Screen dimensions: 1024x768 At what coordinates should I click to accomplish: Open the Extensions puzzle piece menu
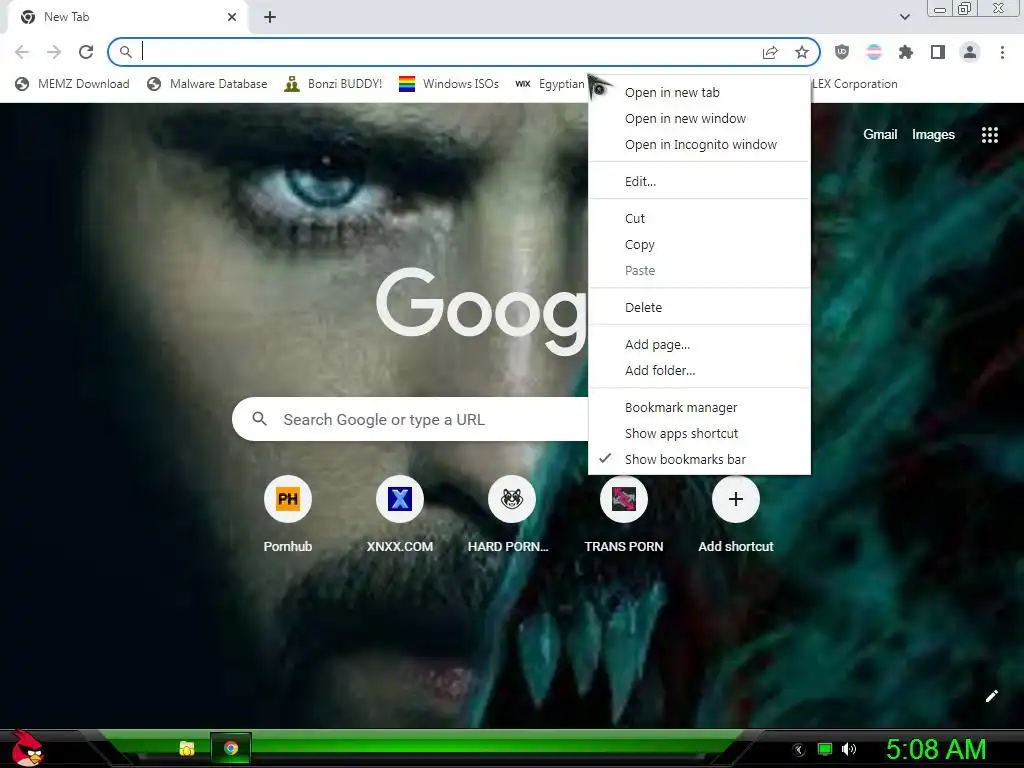point(906,52)
